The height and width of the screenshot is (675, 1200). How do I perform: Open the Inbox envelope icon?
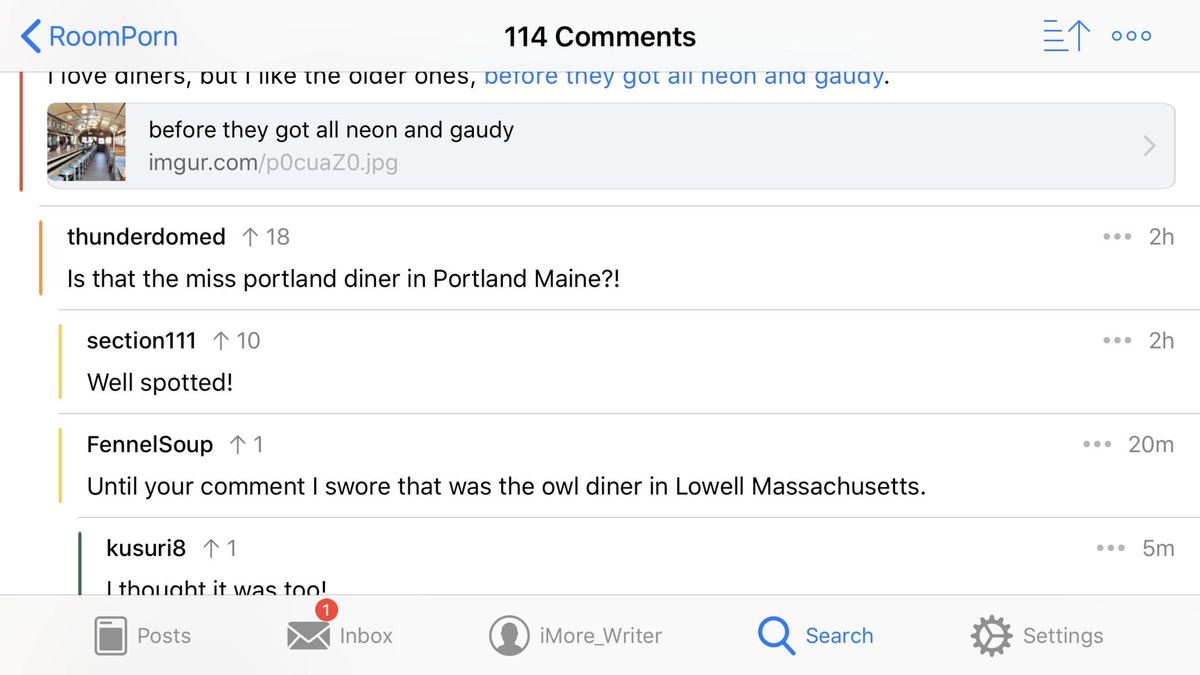pyautogui.click(x=308, y=635)
